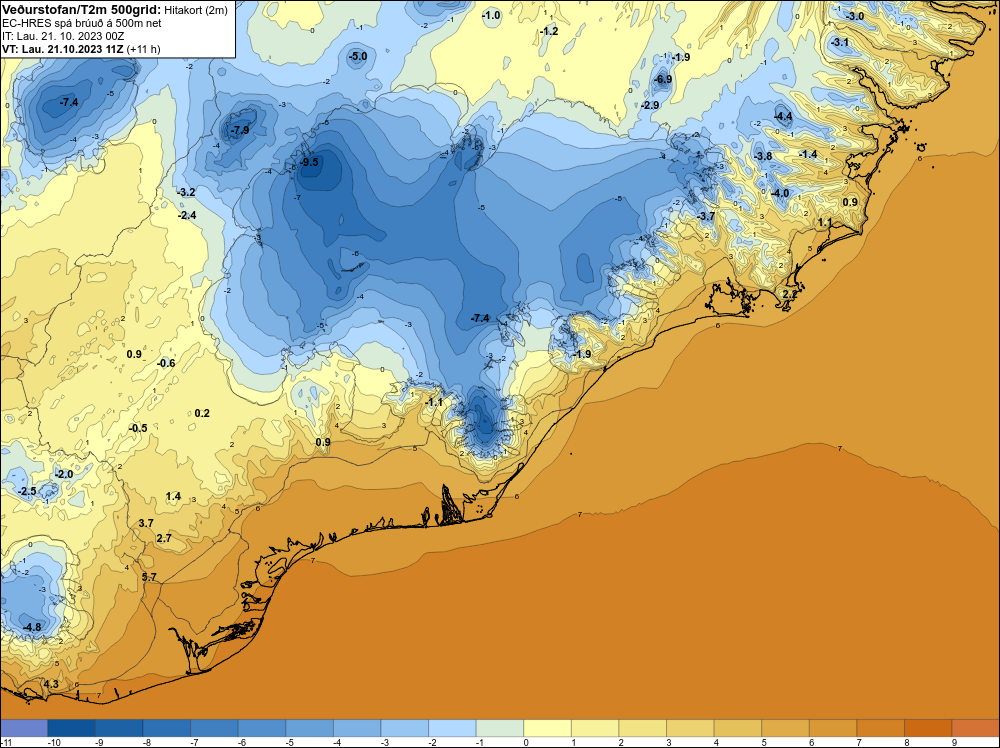
Task: Click the leftmost legend swatch below -11
Action: pos(24,728)
